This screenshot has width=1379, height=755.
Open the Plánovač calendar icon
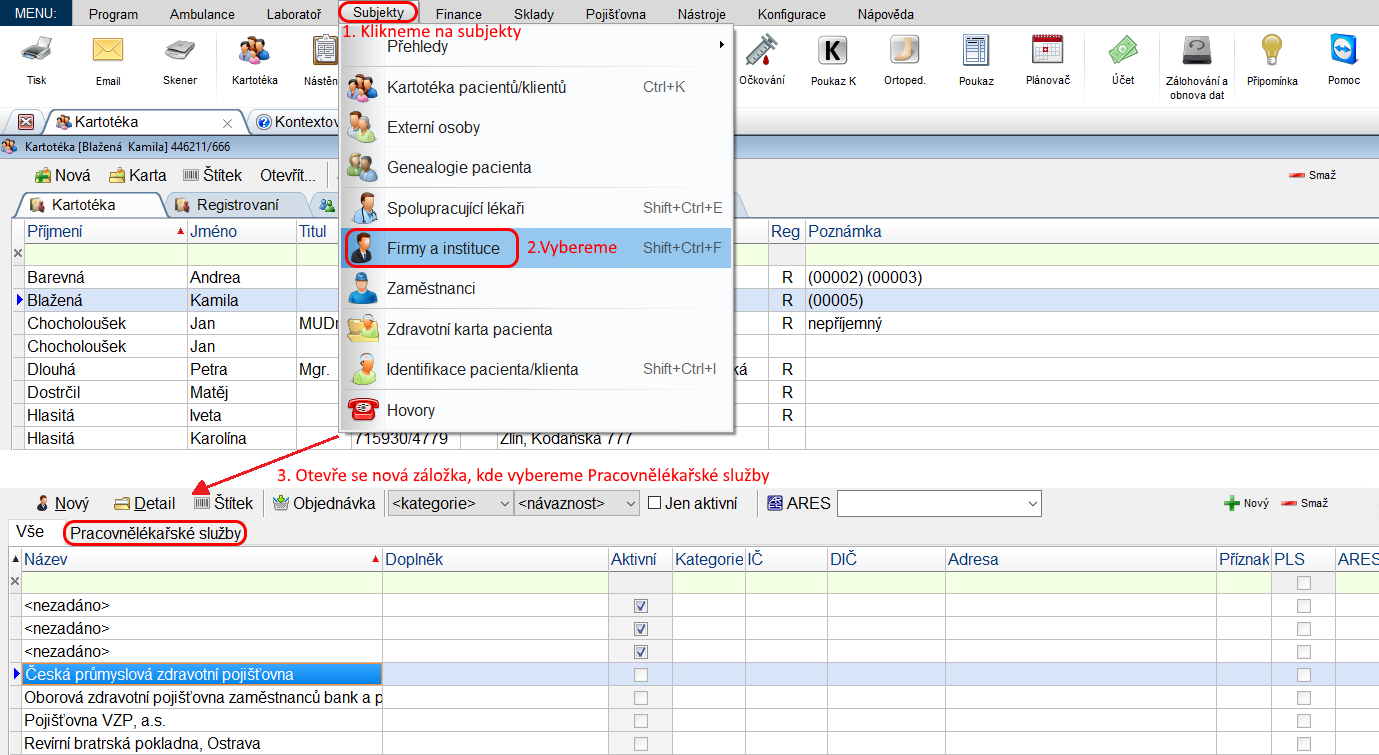click(x=1047, y=51)
